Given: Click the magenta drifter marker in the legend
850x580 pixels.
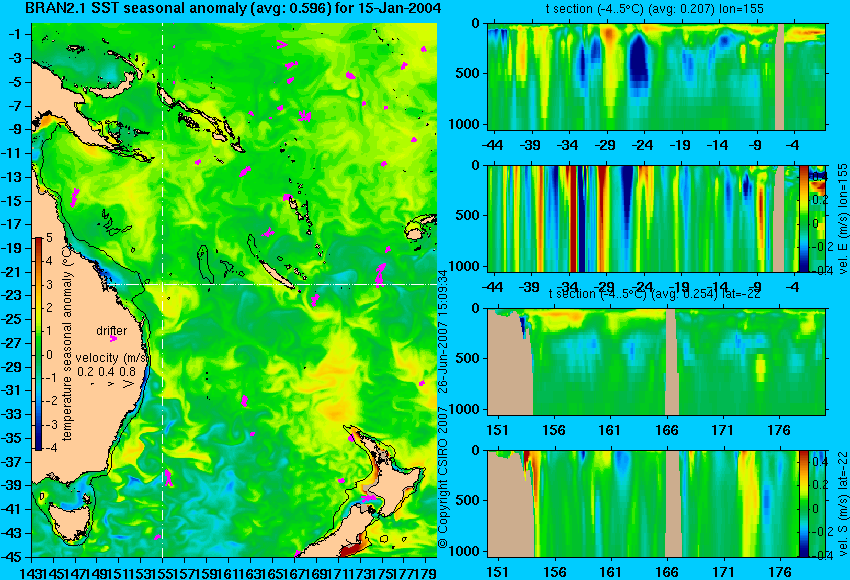Looking at the screenshot, I should tap(113, 339).
